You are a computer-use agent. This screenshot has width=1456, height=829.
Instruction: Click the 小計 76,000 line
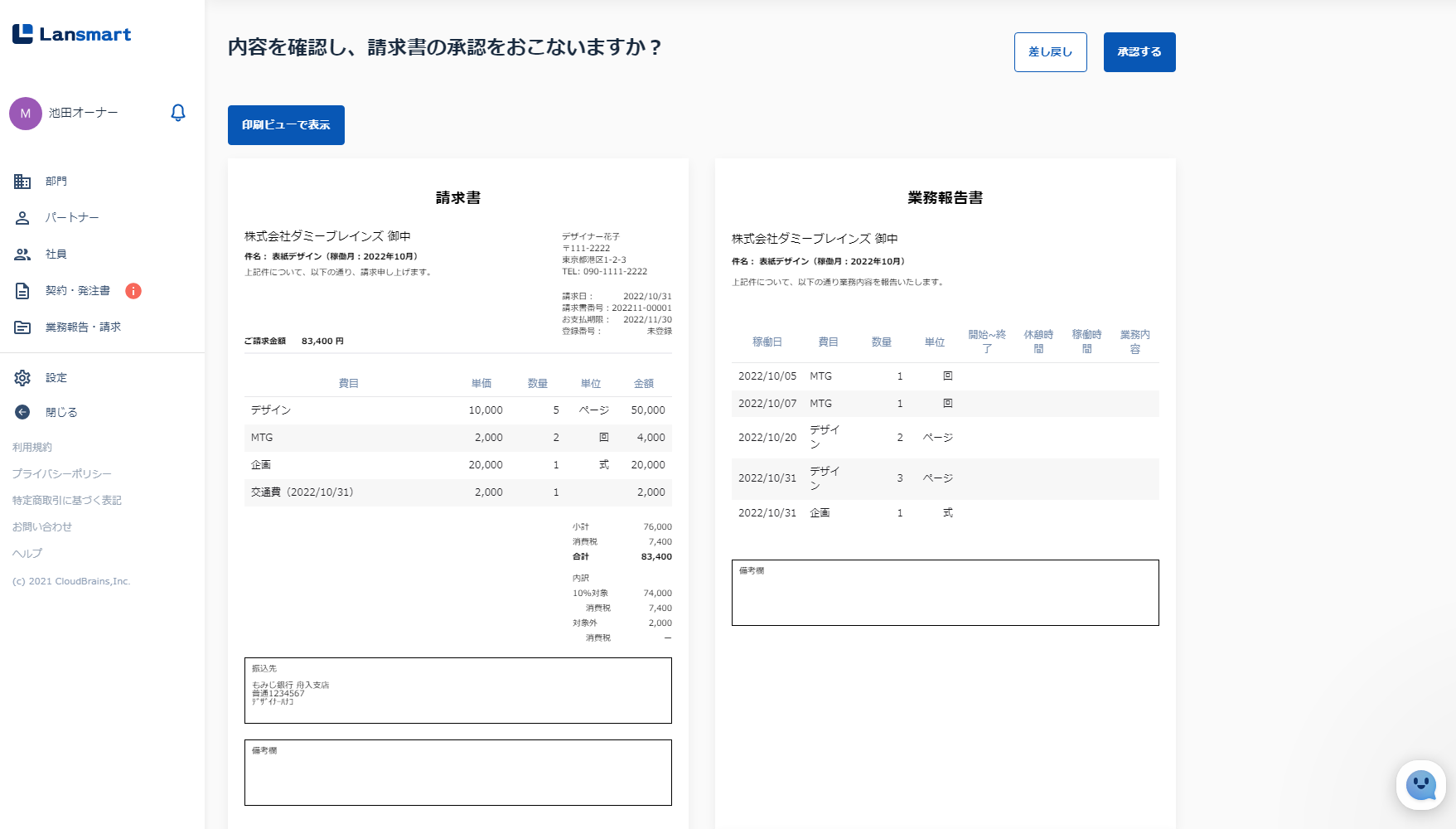pos(622,527)
